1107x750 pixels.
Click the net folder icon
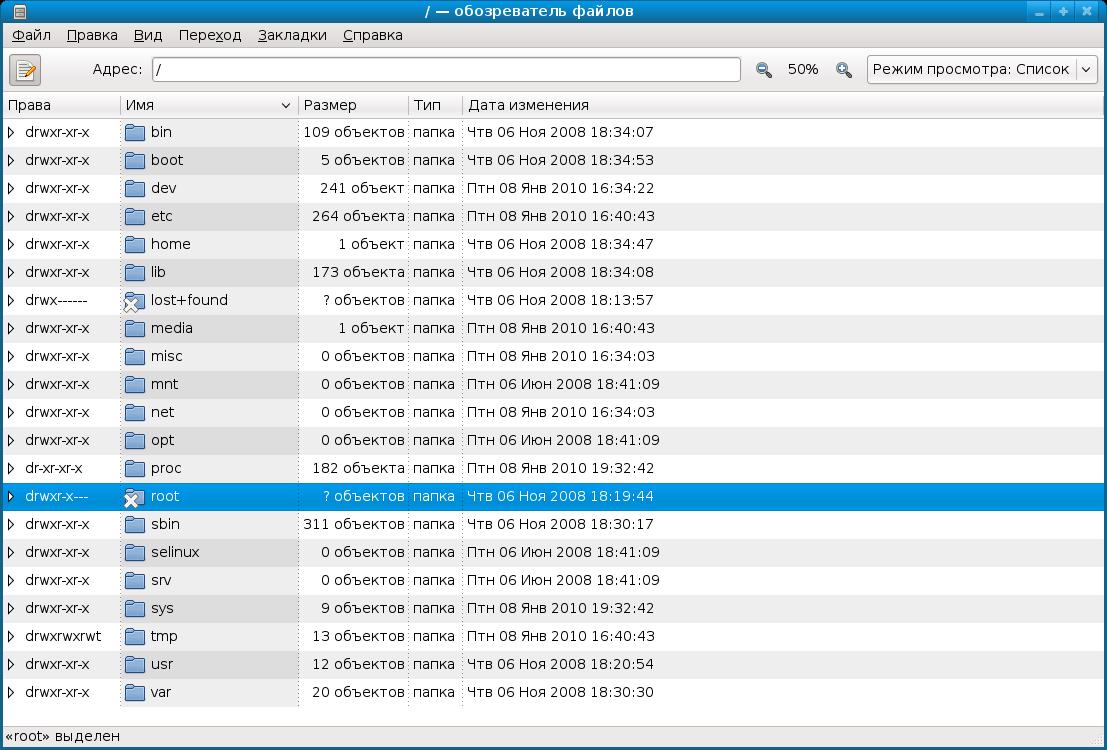click(x=135, y=412)
